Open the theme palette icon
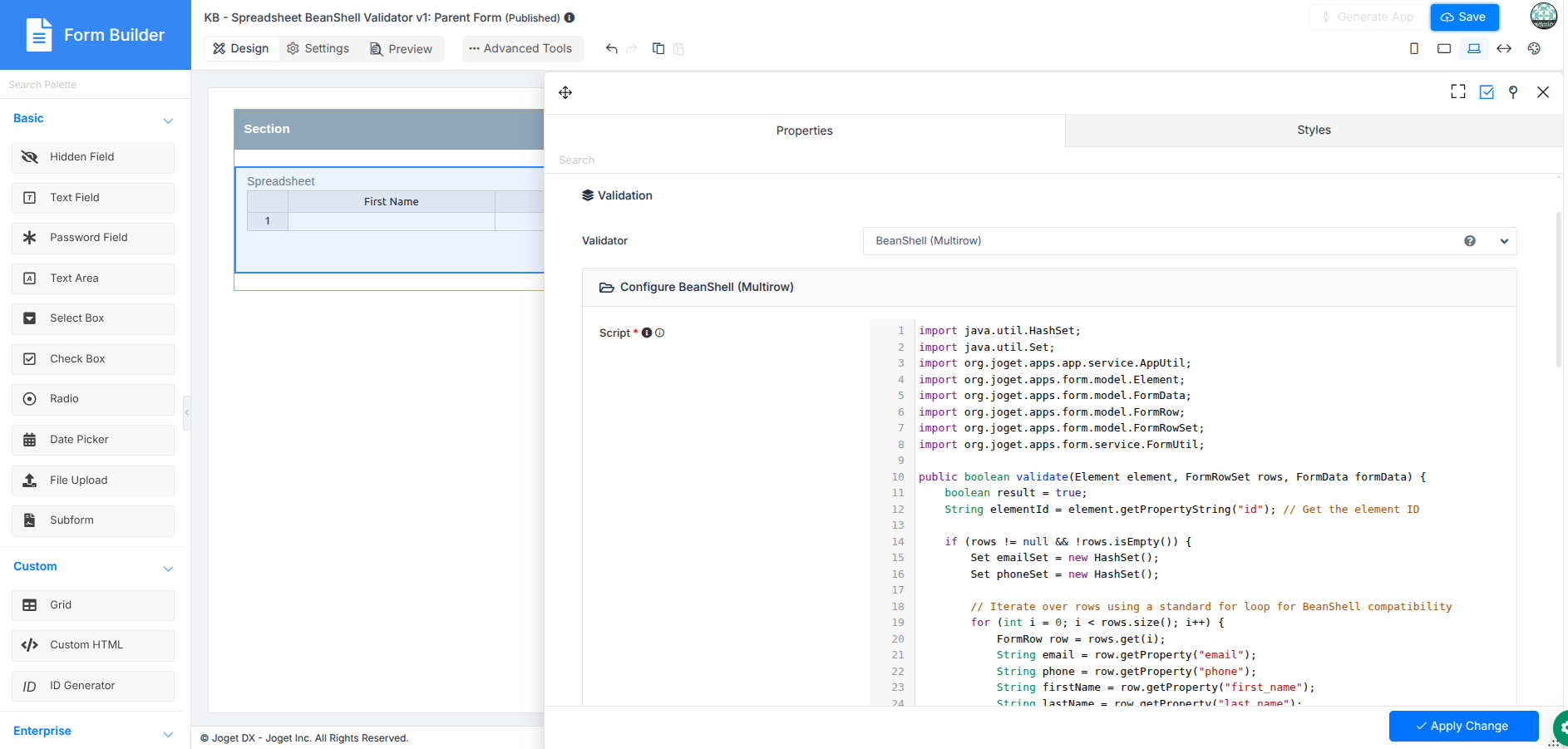The width and height of the screenshot is (1568, 749). (x=1534, y=48)
